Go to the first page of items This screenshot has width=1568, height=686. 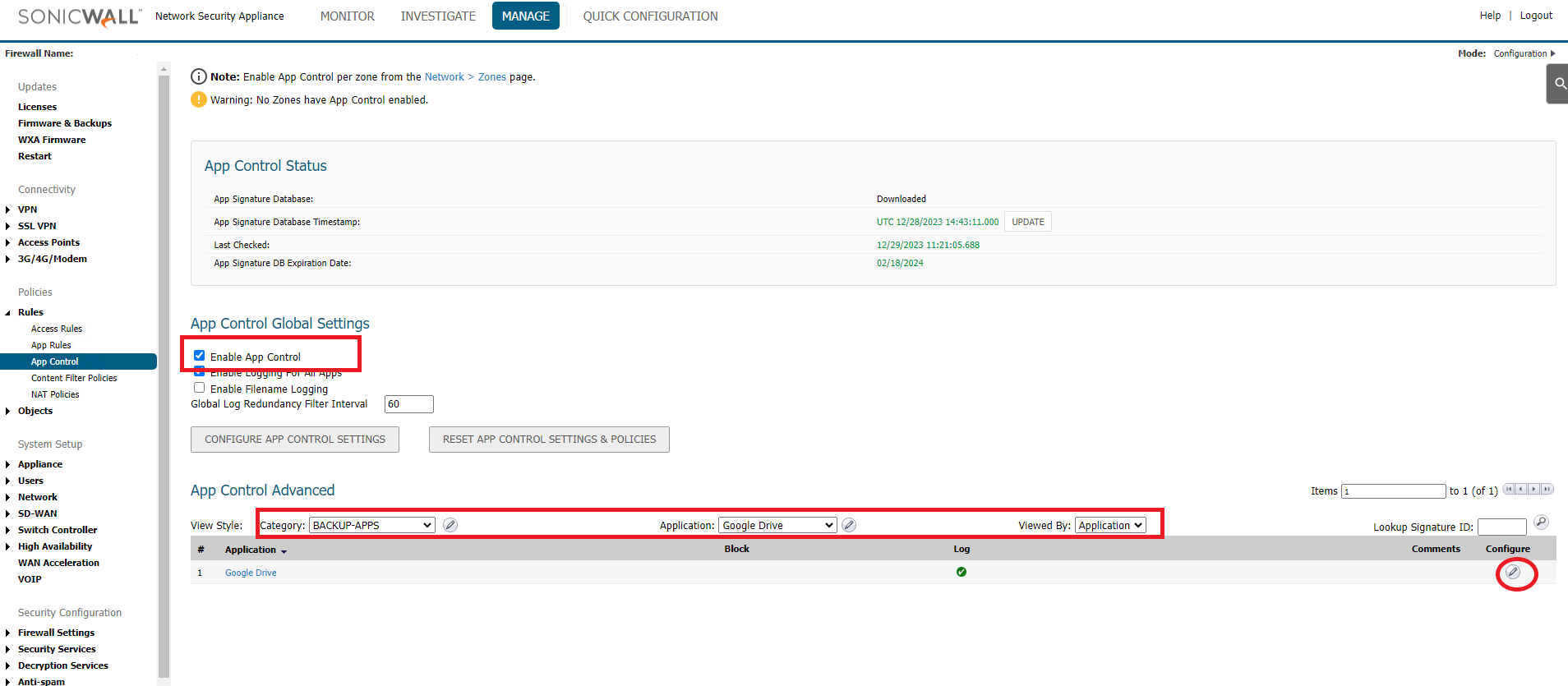coord(1509,490)
